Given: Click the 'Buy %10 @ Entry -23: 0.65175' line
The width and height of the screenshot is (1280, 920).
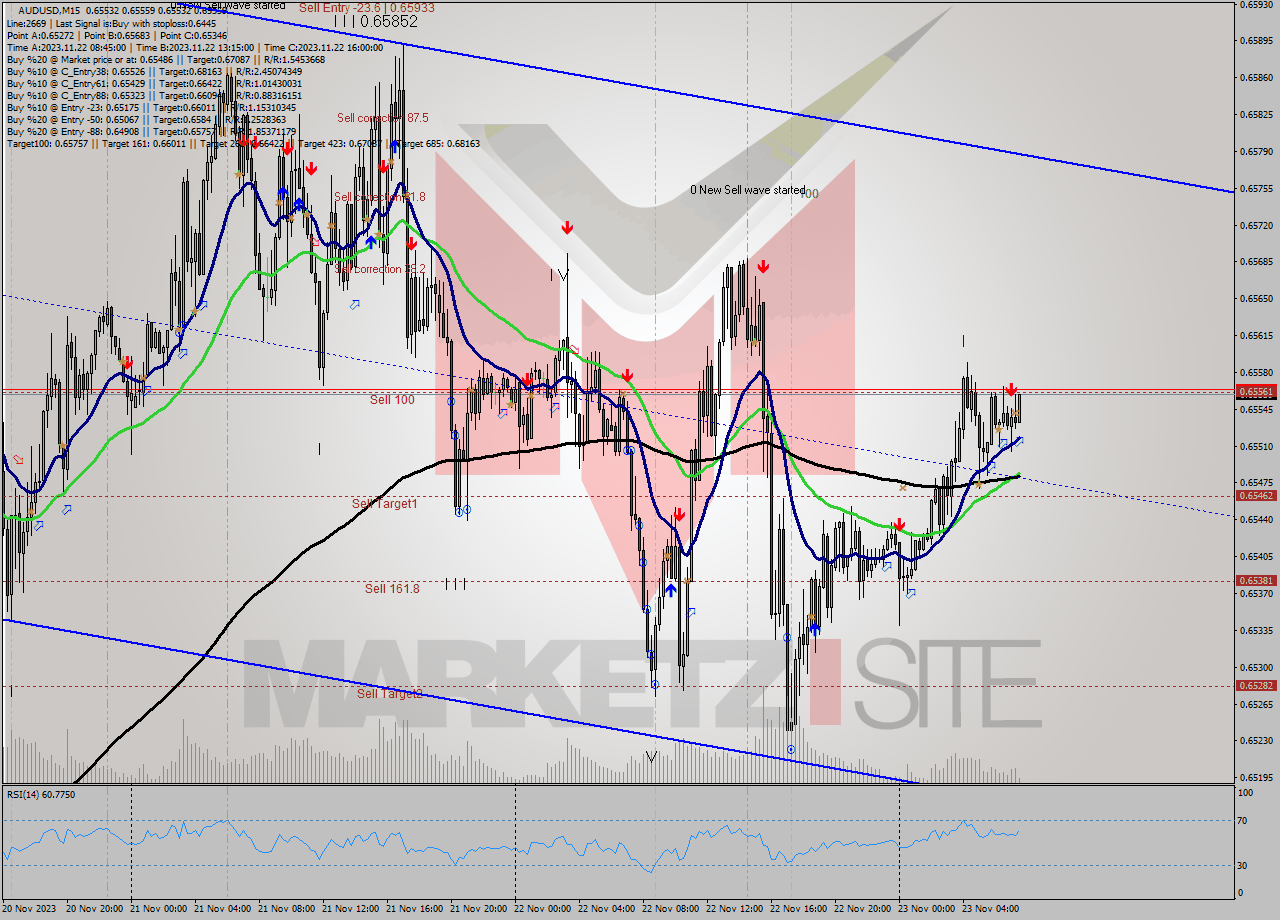Looking at the screenshot, I should (x=151, y=107).
